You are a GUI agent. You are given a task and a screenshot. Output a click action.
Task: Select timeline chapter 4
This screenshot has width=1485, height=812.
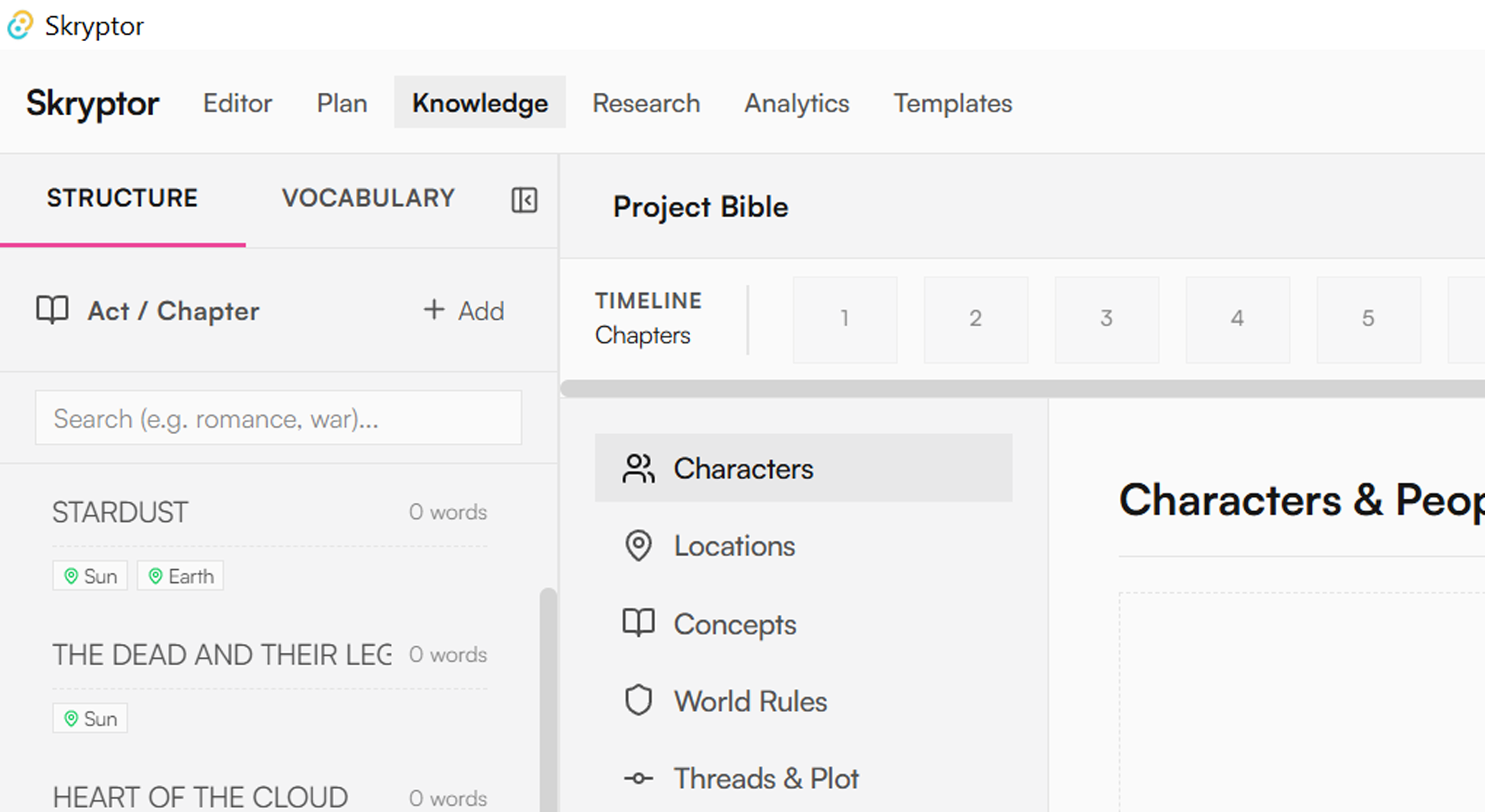1237,319
